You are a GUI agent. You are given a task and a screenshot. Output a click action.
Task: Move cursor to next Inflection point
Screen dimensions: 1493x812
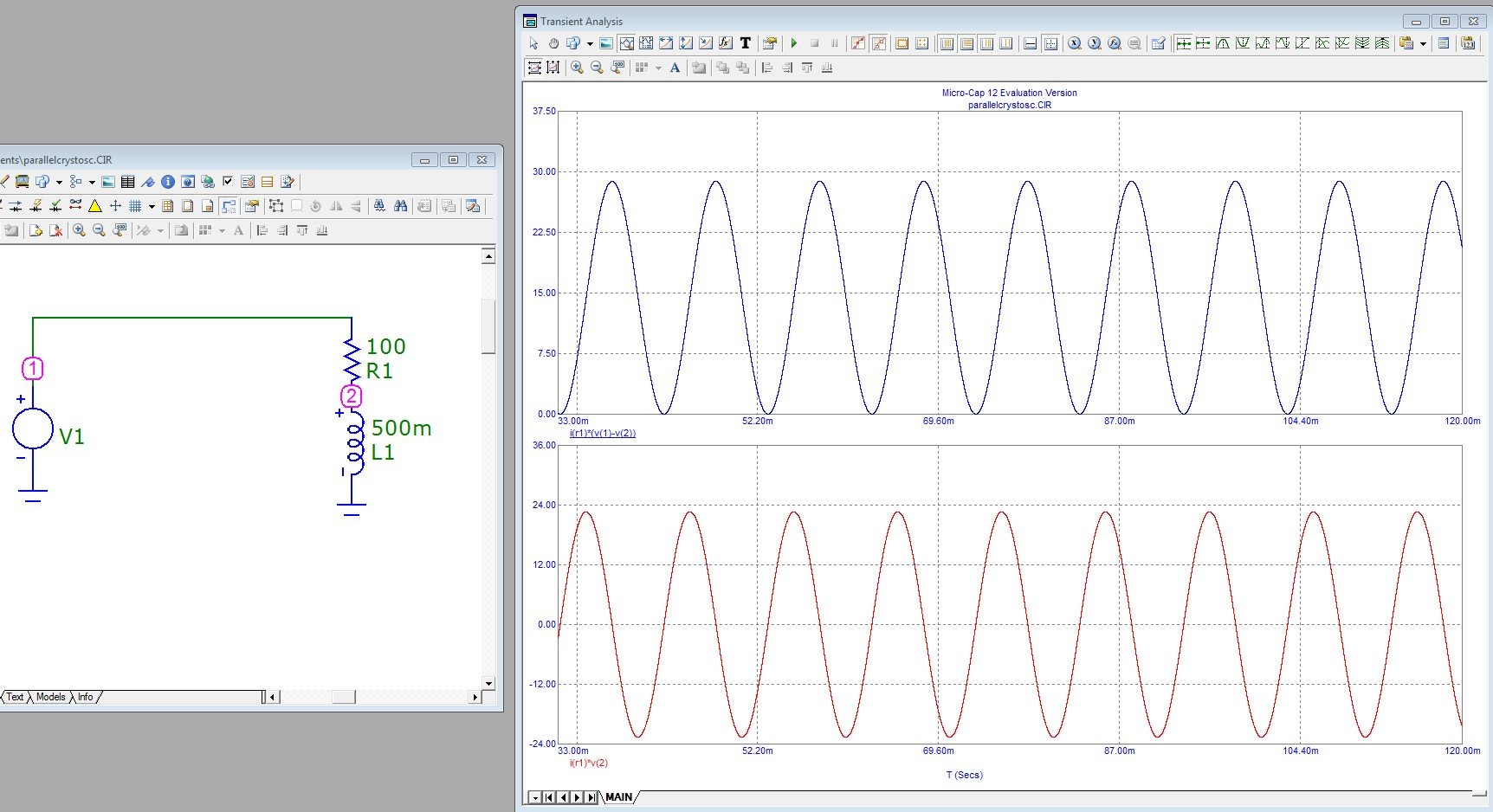(x=1302, y=43)
